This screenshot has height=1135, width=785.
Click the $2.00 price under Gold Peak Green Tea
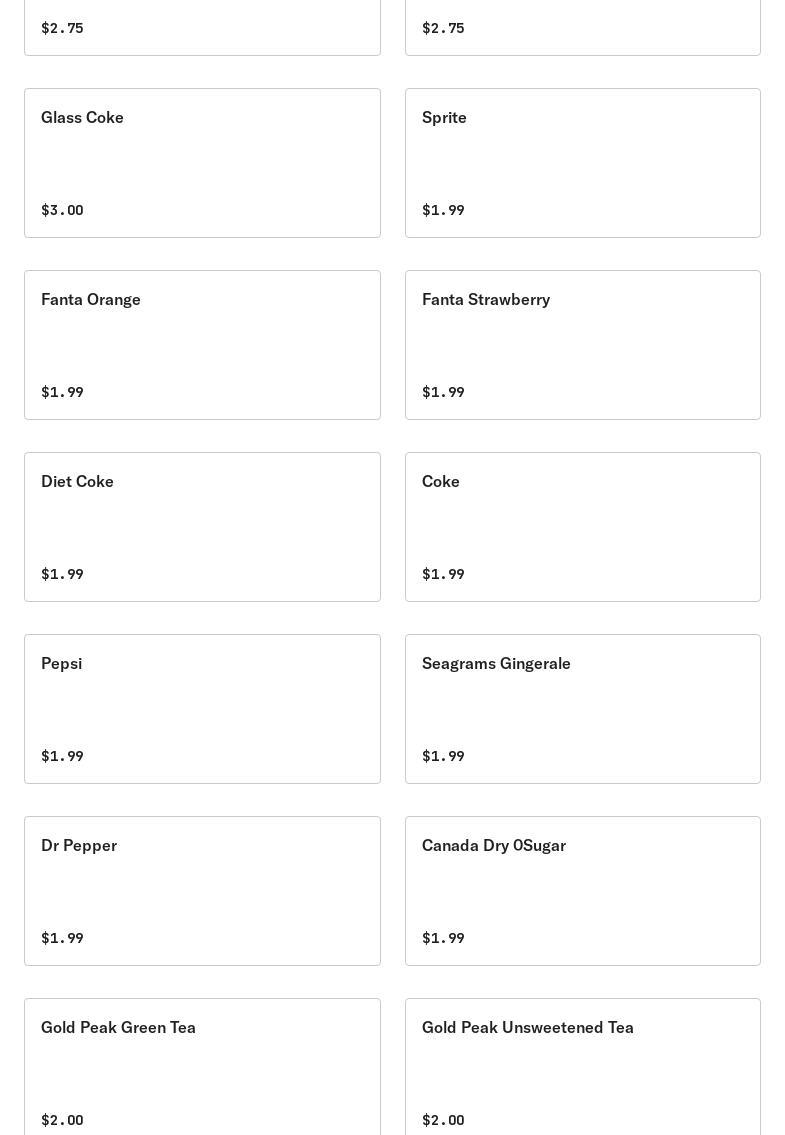(62, 1120)
